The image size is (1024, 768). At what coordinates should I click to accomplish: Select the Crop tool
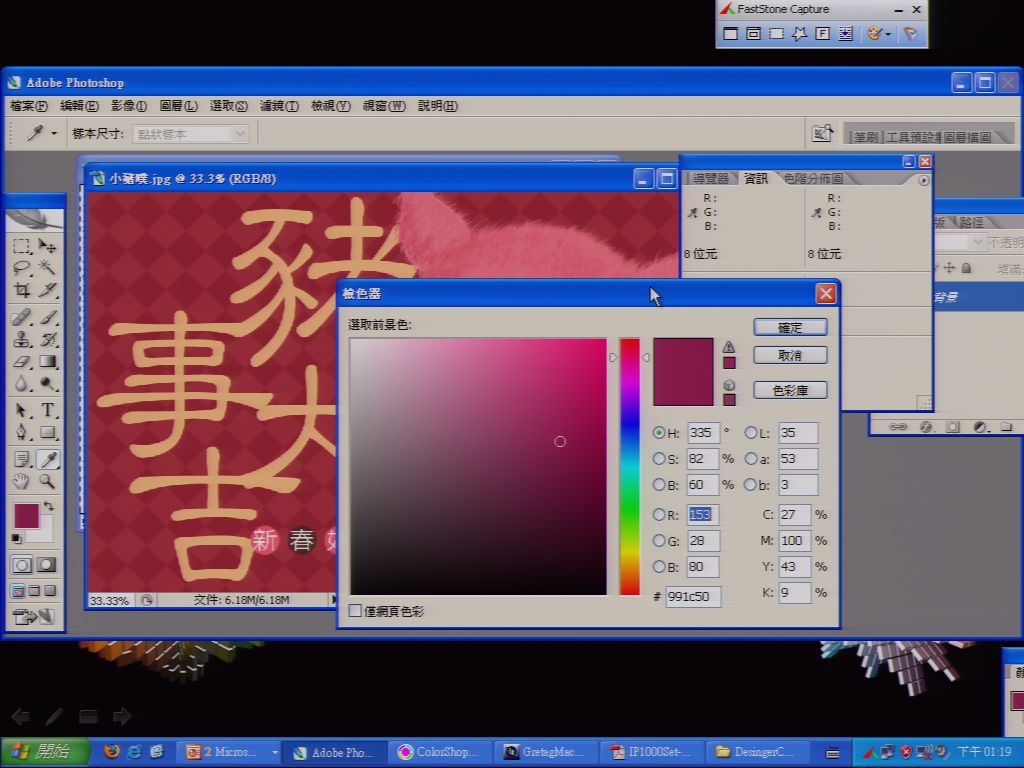coord(22,290)
